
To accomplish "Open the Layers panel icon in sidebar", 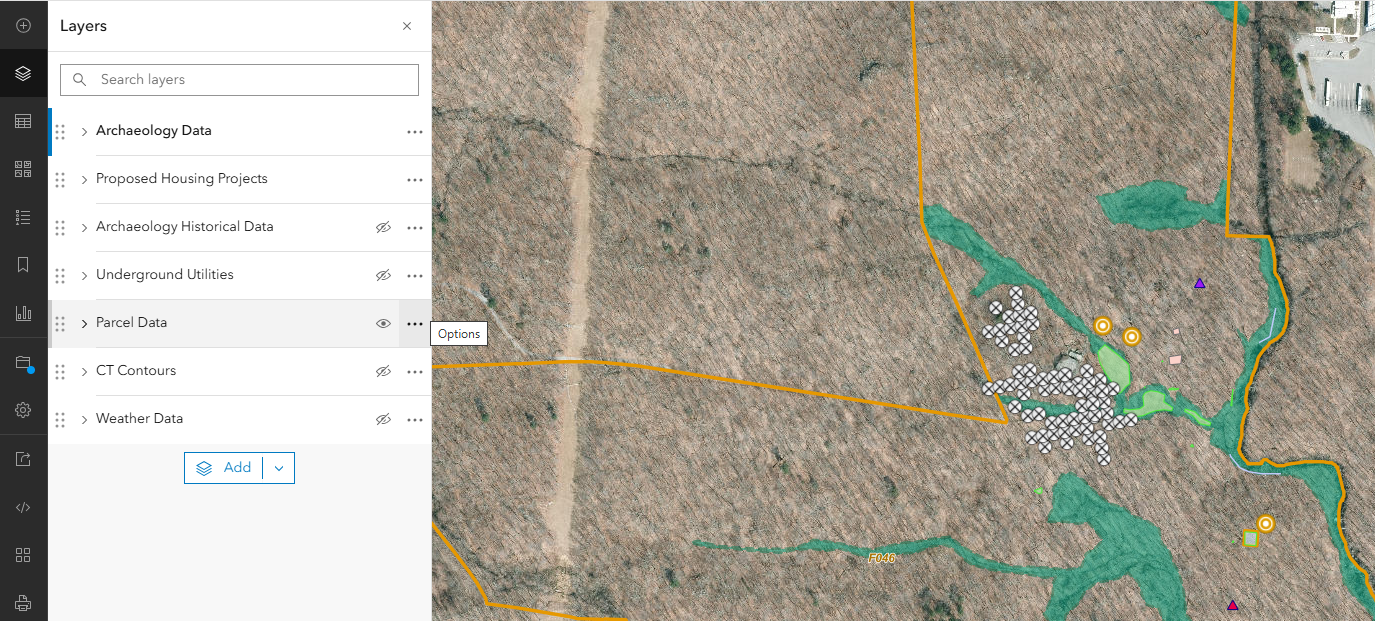I will (24, 72).
